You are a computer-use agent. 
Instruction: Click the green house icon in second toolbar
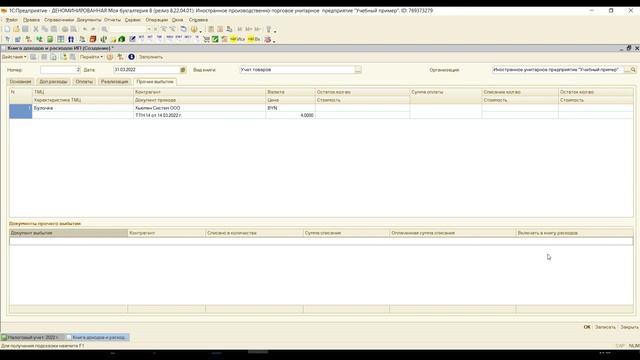tap(122, 39)
